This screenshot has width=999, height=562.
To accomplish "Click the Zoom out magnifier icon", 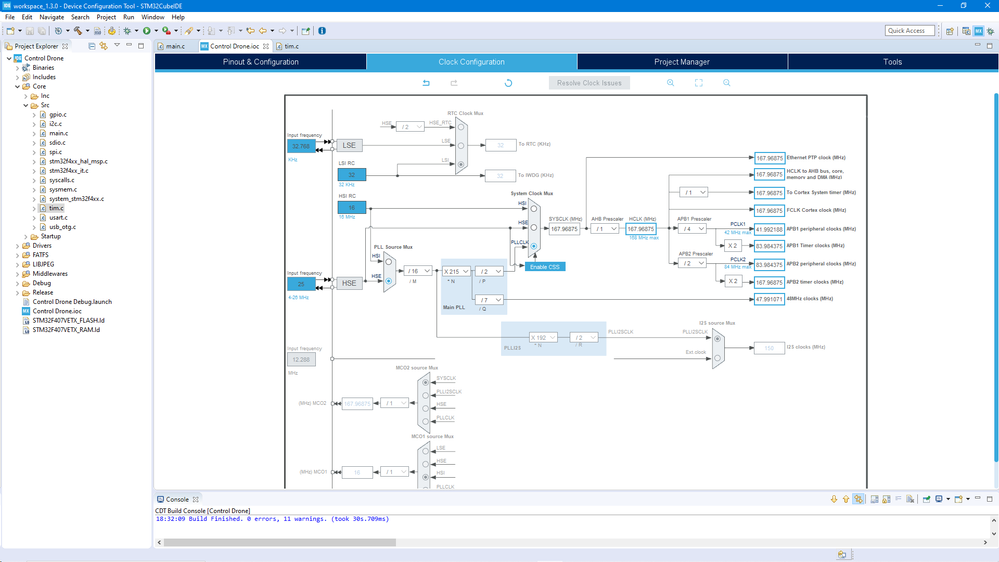I will pyautogui.click(x=726, y=83).
